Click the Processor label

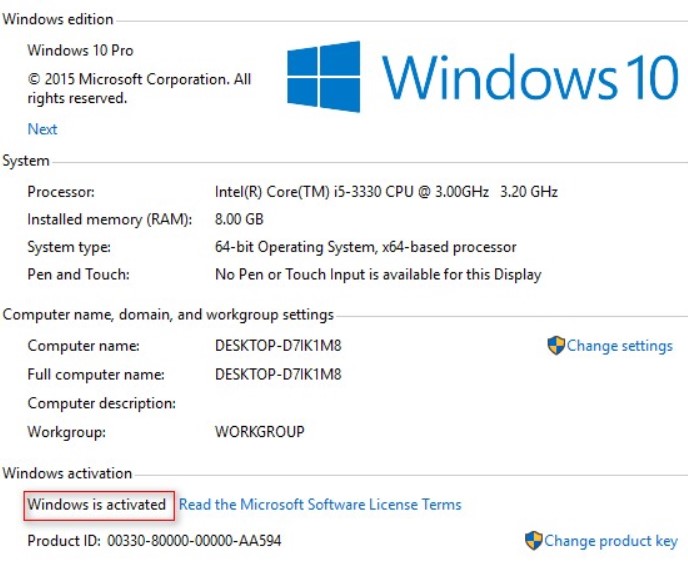[61, 192]
